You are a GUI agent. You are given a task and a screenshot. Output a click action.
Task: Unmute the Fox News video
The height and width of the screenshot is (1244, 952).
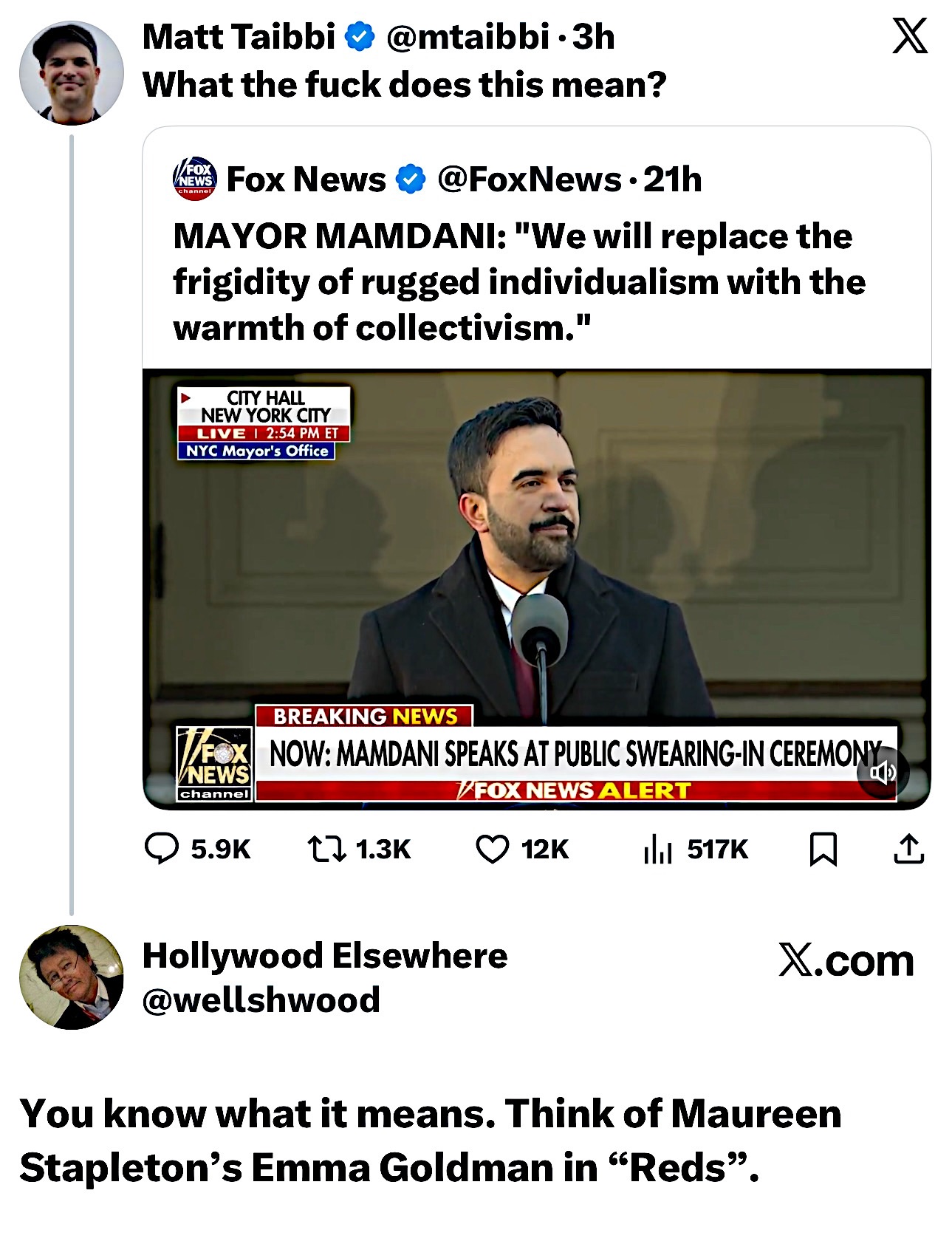tap(882, 773)
